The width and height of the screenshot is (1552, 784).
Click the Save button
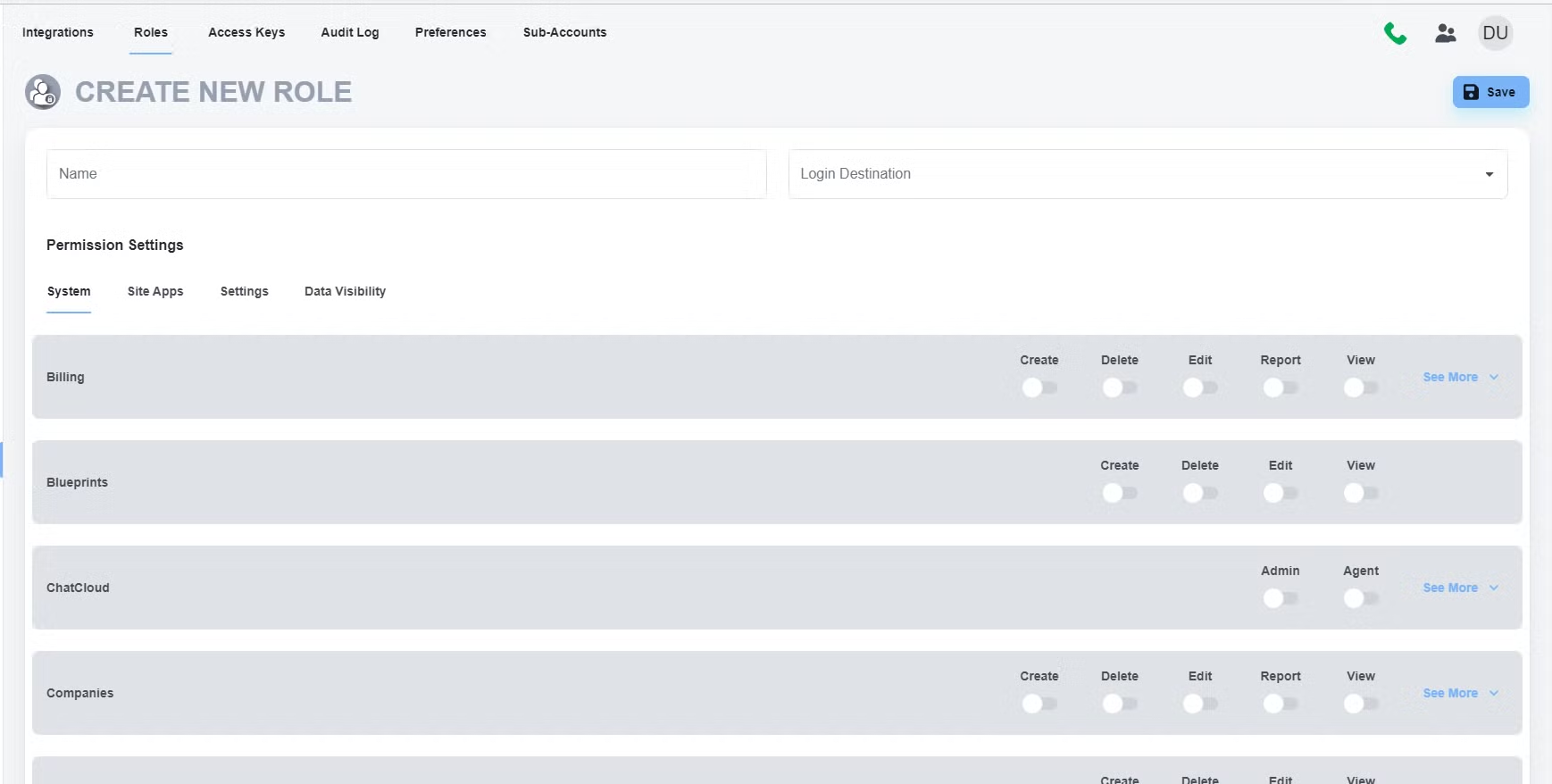[1490, 92]
